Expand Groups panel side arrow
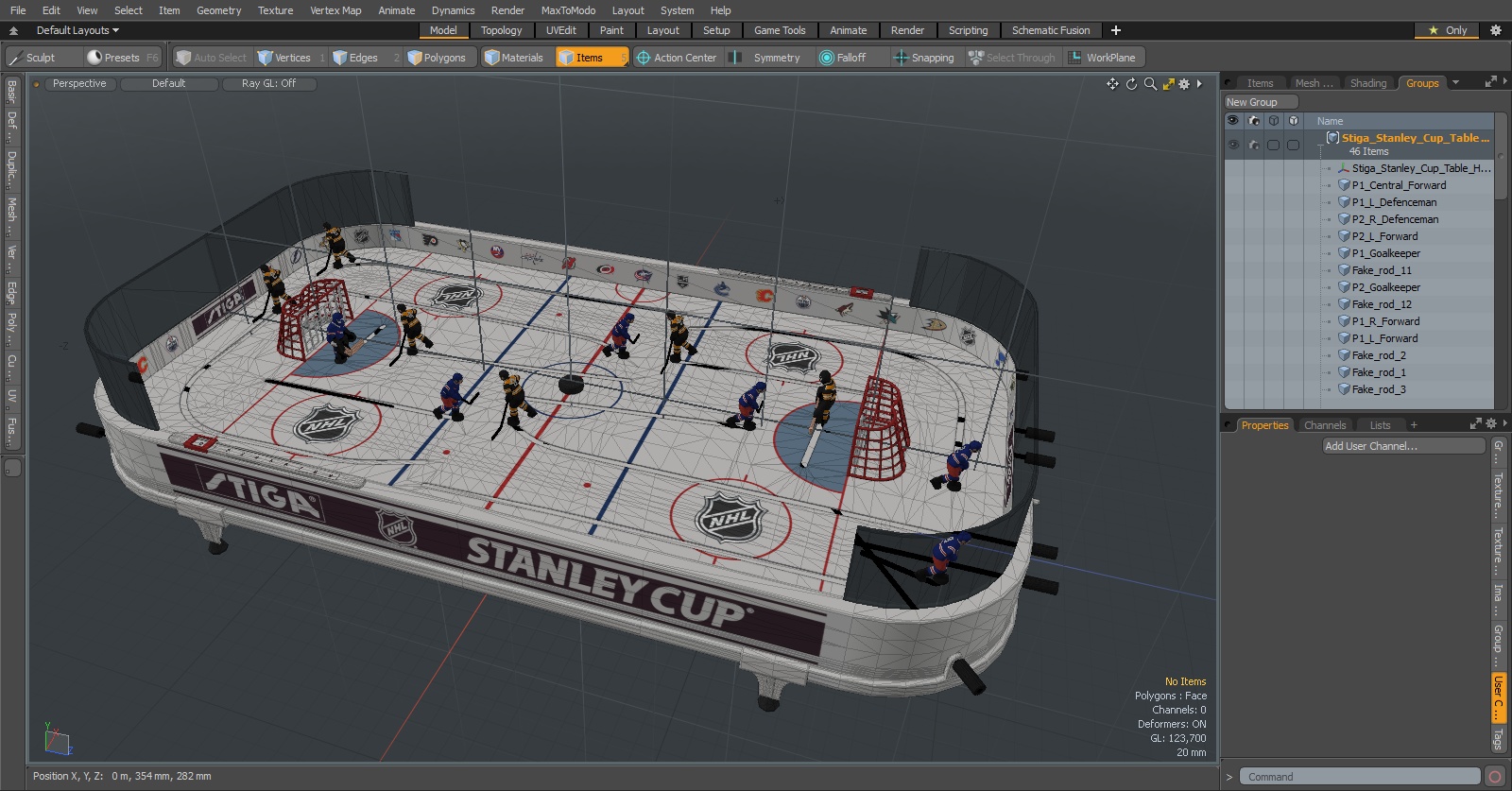The height and width of the screenshot is (791, 1512). point(1504,82)
